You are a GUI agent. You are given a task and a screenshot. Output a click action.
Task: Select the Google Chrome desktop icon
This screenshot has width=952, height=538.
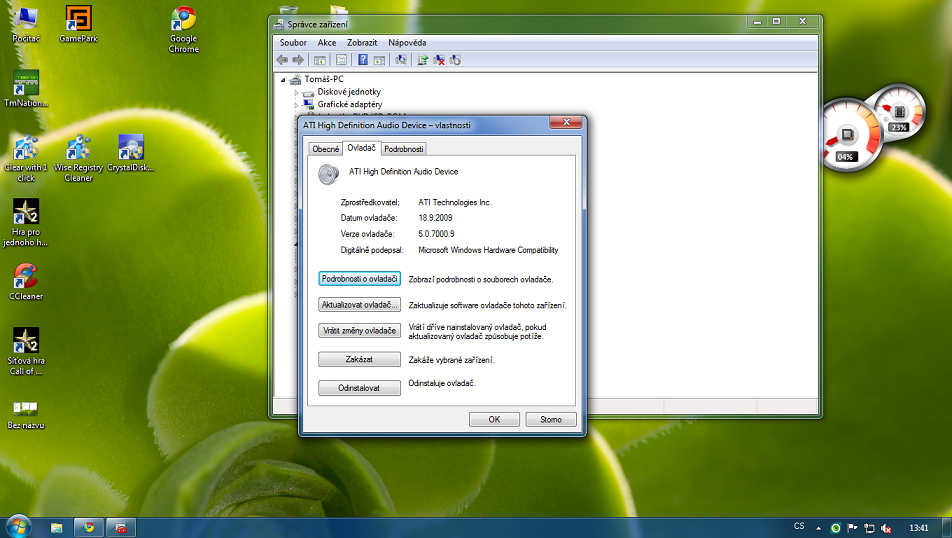pyautogui.click(x=183, y=30)
